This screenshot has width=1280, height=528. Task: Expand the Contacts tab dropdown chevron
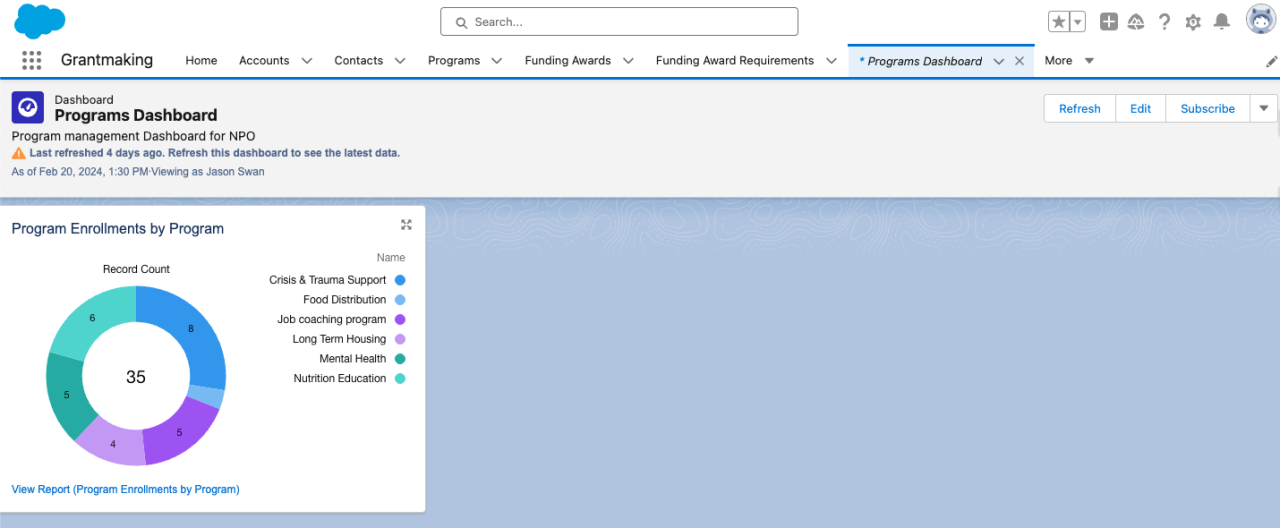click(x=401, y=61)
